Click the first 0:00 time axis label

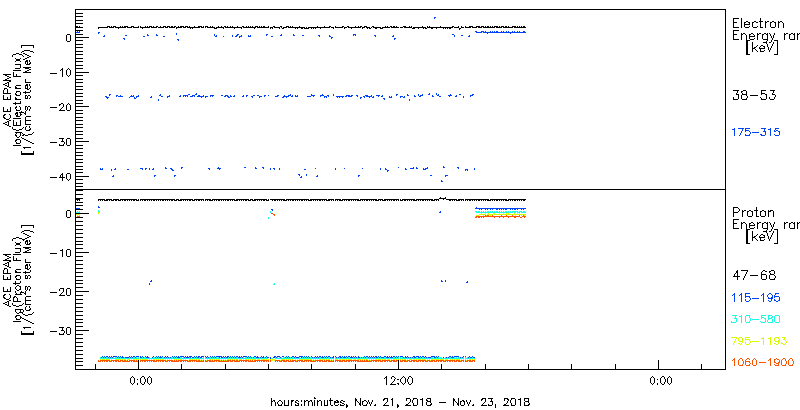pyautogui.click(x=139, y=380)
